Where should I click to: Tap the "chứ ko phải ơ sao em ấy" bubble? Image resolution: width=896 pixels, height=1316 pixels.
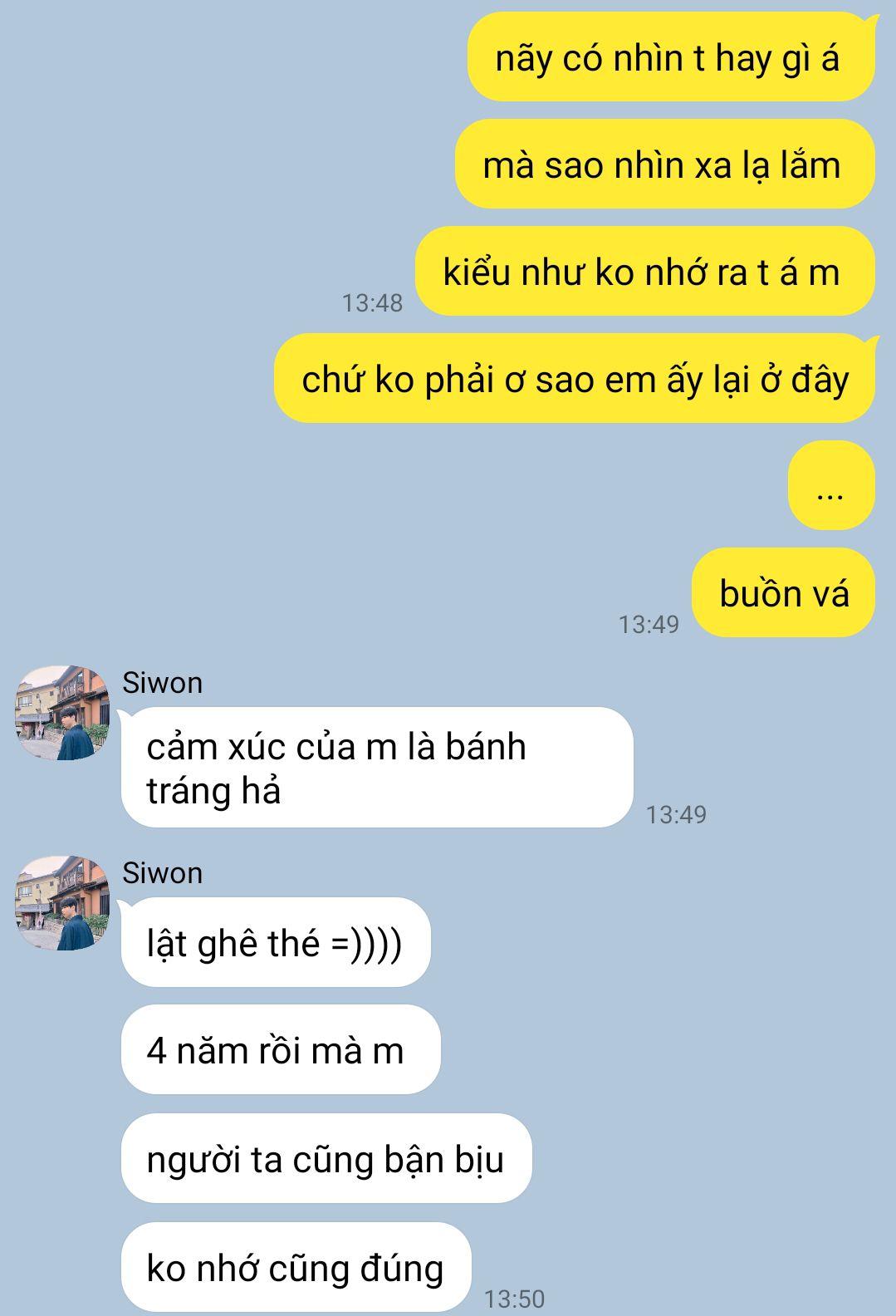tap(575, 378)
